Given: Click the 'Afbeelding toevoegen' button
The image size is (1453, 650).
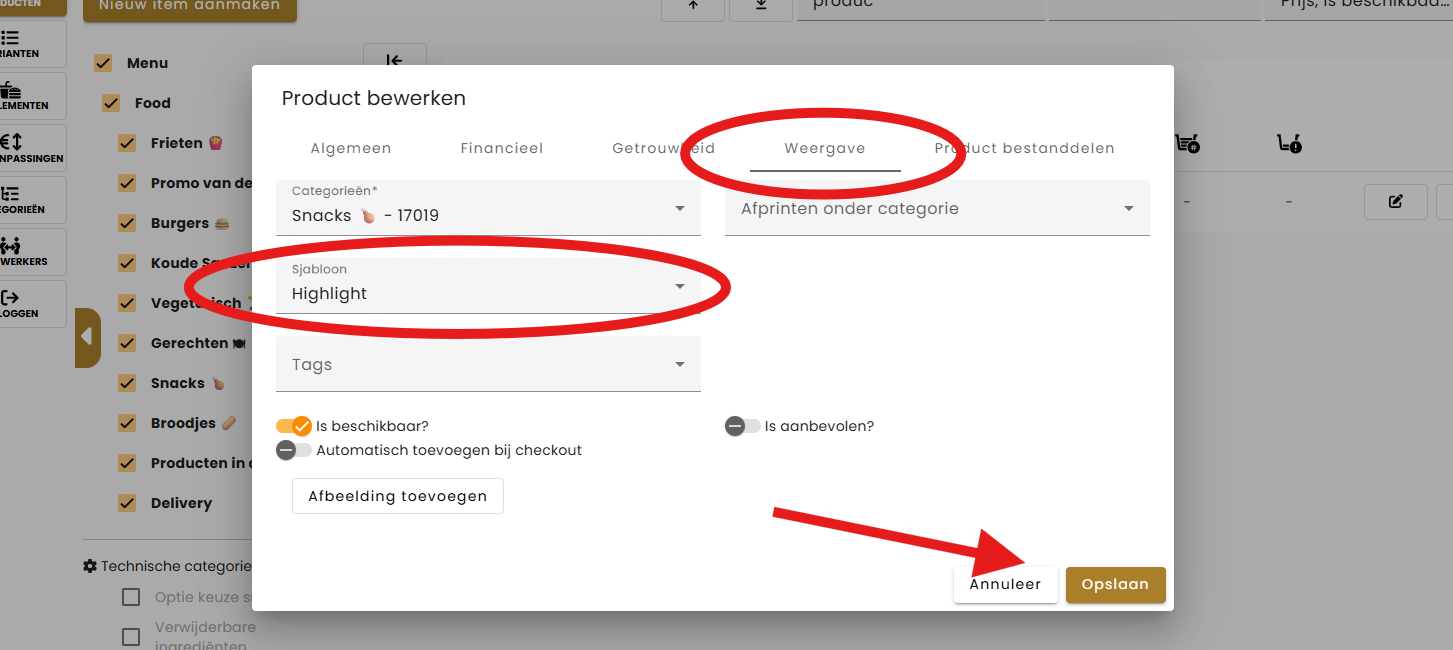Looking at the screenshot, I should click(x=397, y=496).
